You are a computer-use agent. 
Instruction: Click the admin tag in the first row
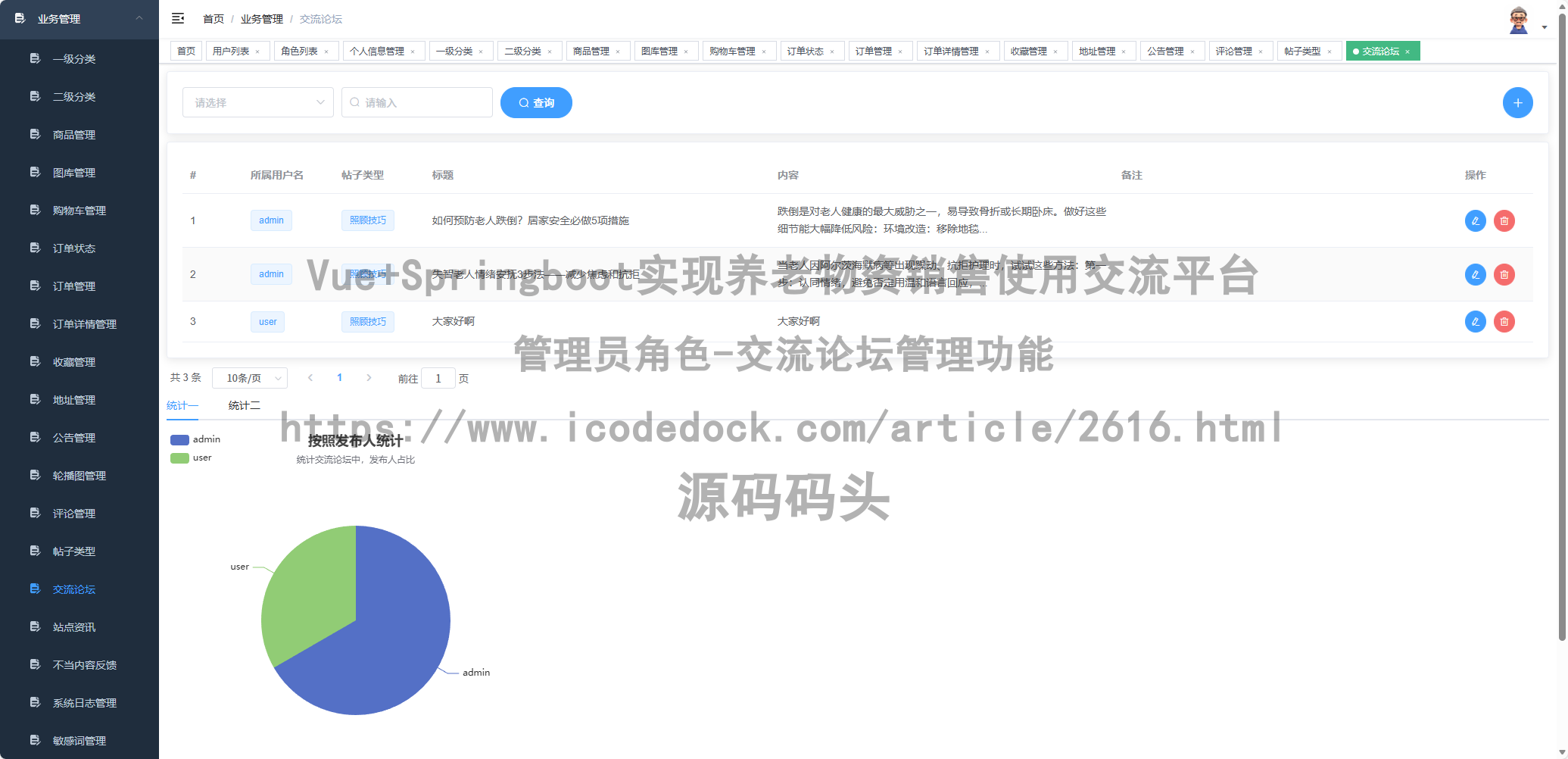tap(270, 220)
